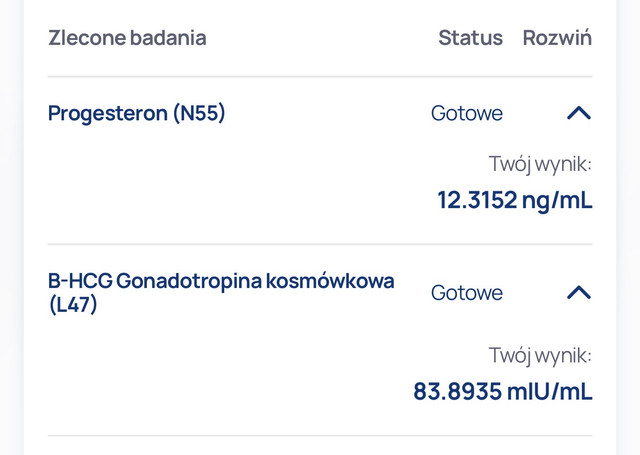Click the Zlecone badania heading

click(127, 38)
